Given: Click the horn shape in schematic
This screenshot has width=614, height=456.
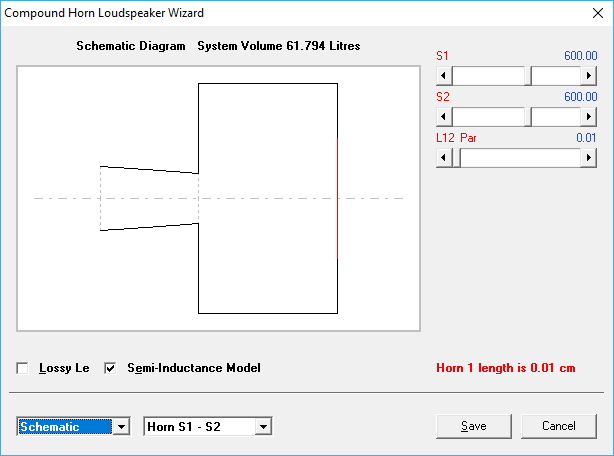Looking at the screenshot, I should pyautogui.click(x=149, y=198).
